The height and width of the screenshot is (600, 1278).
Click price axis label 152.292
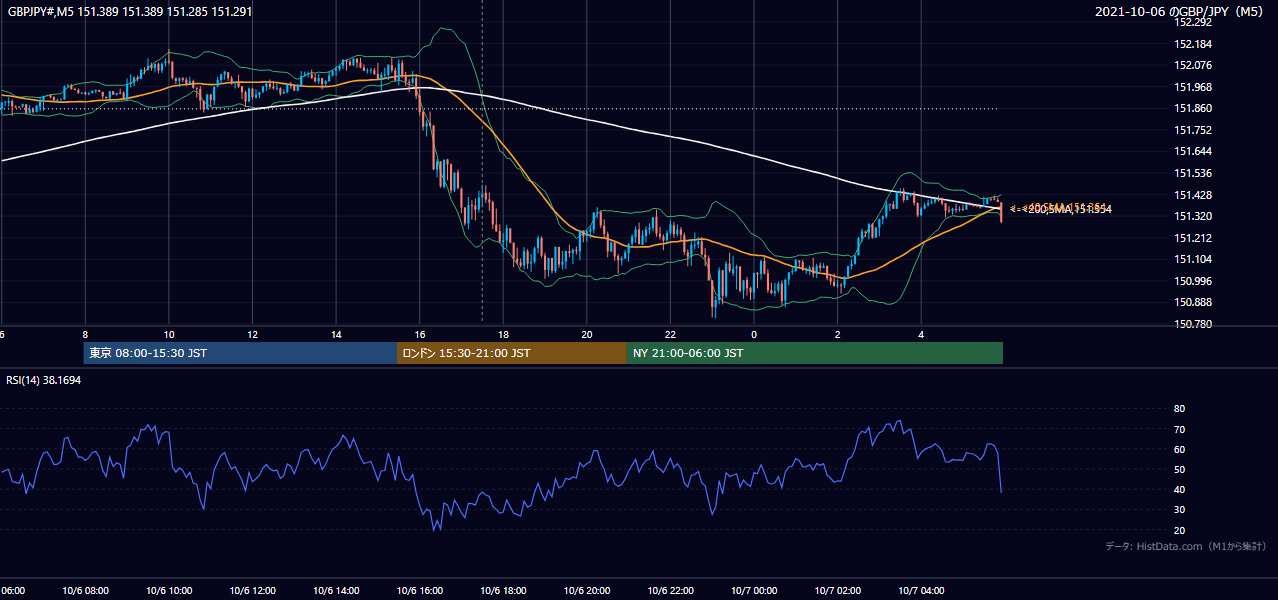click(1193, 22)
